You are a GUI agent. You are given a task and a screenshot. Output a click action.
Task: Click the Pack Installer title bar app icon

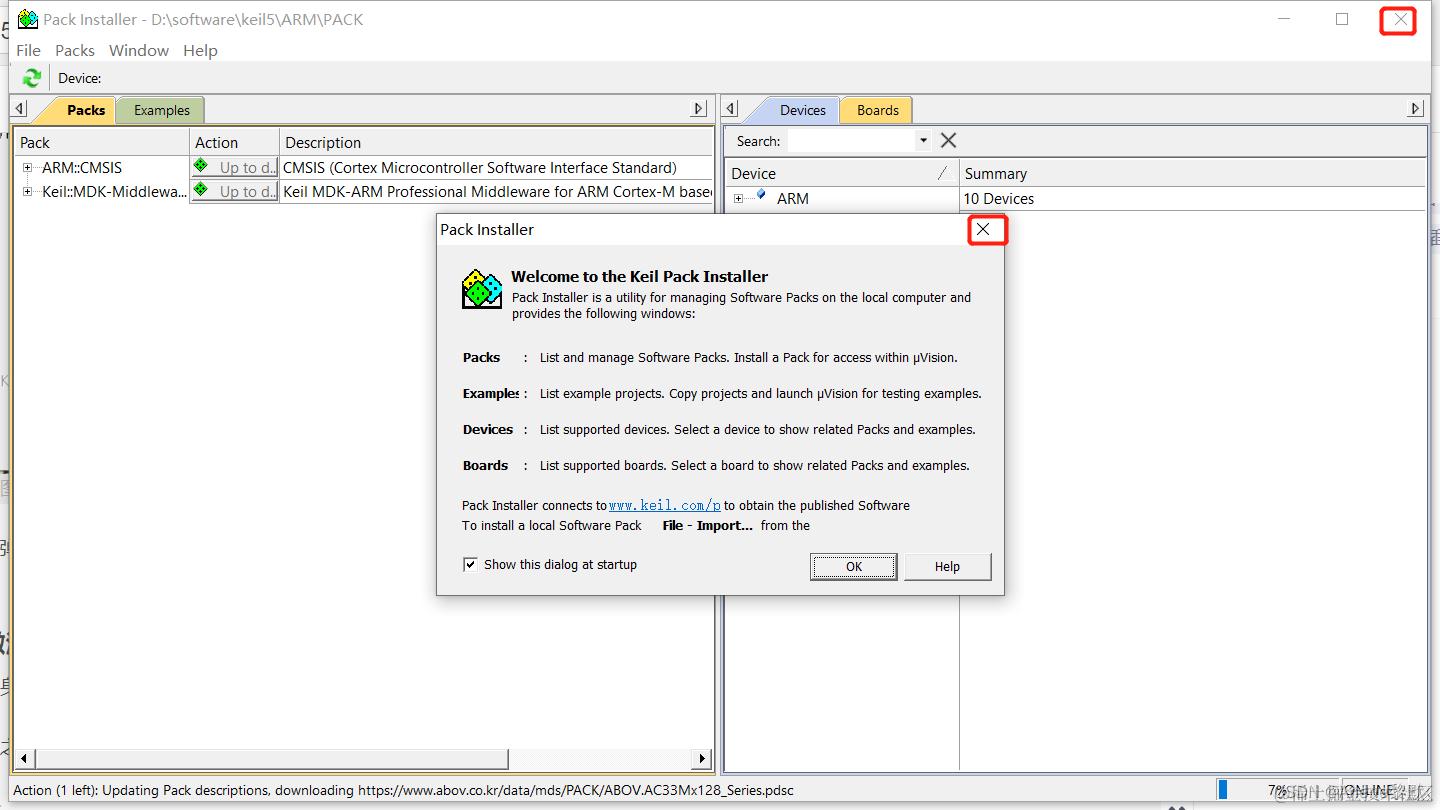tap(28, 19)
